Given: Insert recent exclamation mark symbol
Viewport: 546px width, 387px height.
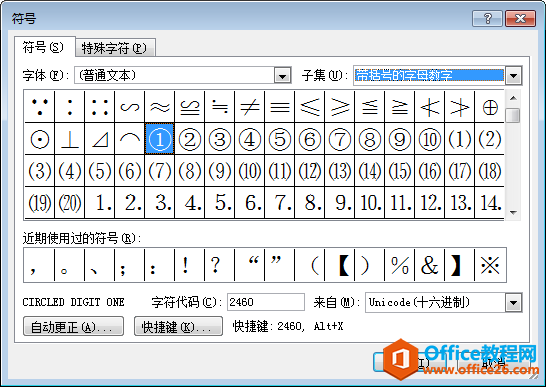Looking at the screenshot, I should (x=189, y=265).
